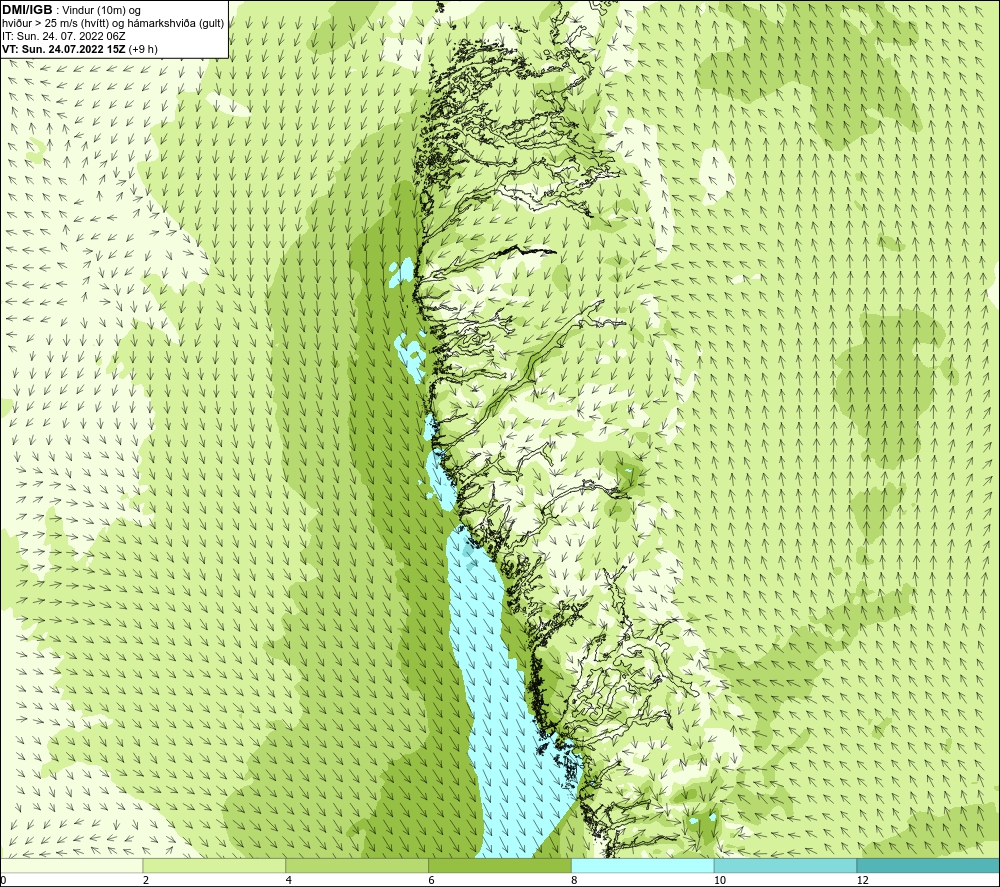Click the 'hviður > 25 m/s (hvítt)' legend line
The image size is (1000, 887).
pyautogui.click(x=114, y=24)
